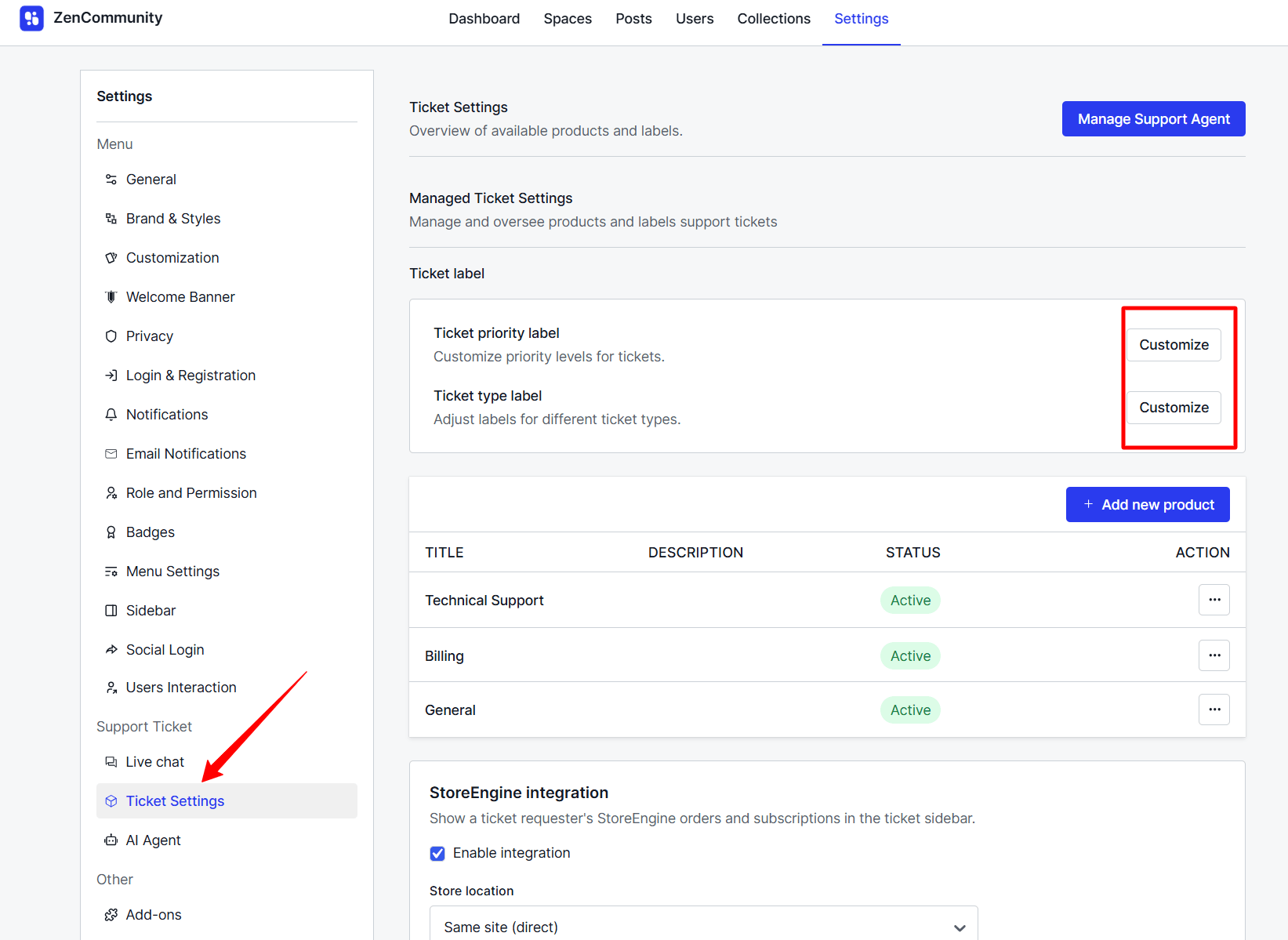Click the Role and Permission icon
The height and width of the screenshot is (940, 1288).
[111, 493]
